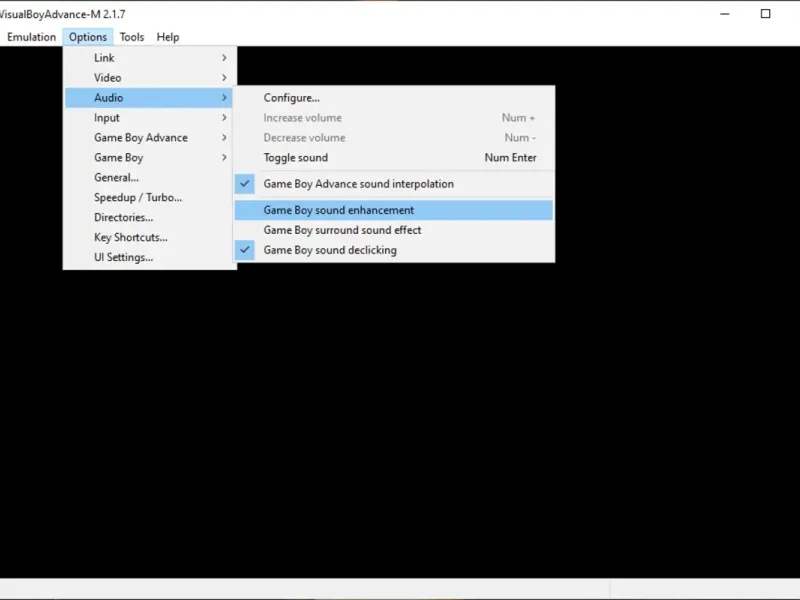Click the Audio row chevron arrow

224,97
